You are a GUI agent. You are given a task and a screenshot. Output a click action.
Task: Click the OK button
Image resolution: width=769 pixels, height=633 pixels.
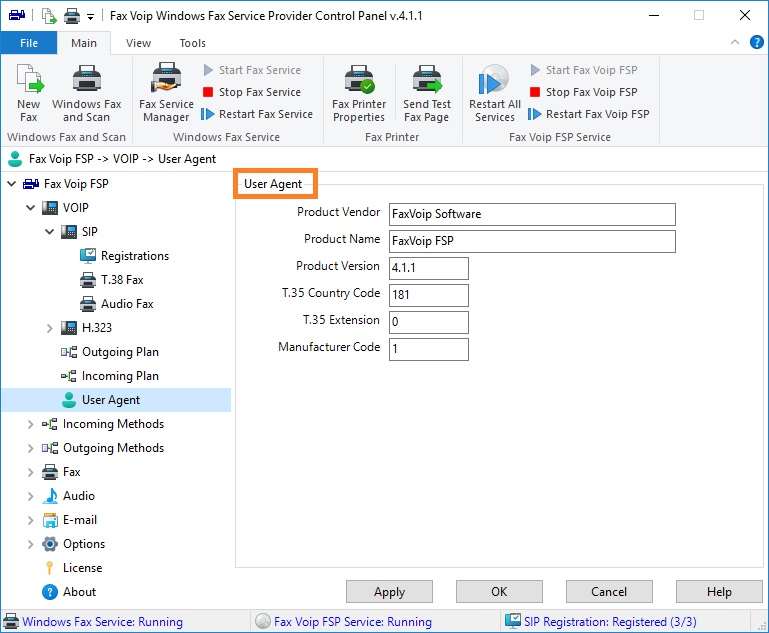point(499,592)
